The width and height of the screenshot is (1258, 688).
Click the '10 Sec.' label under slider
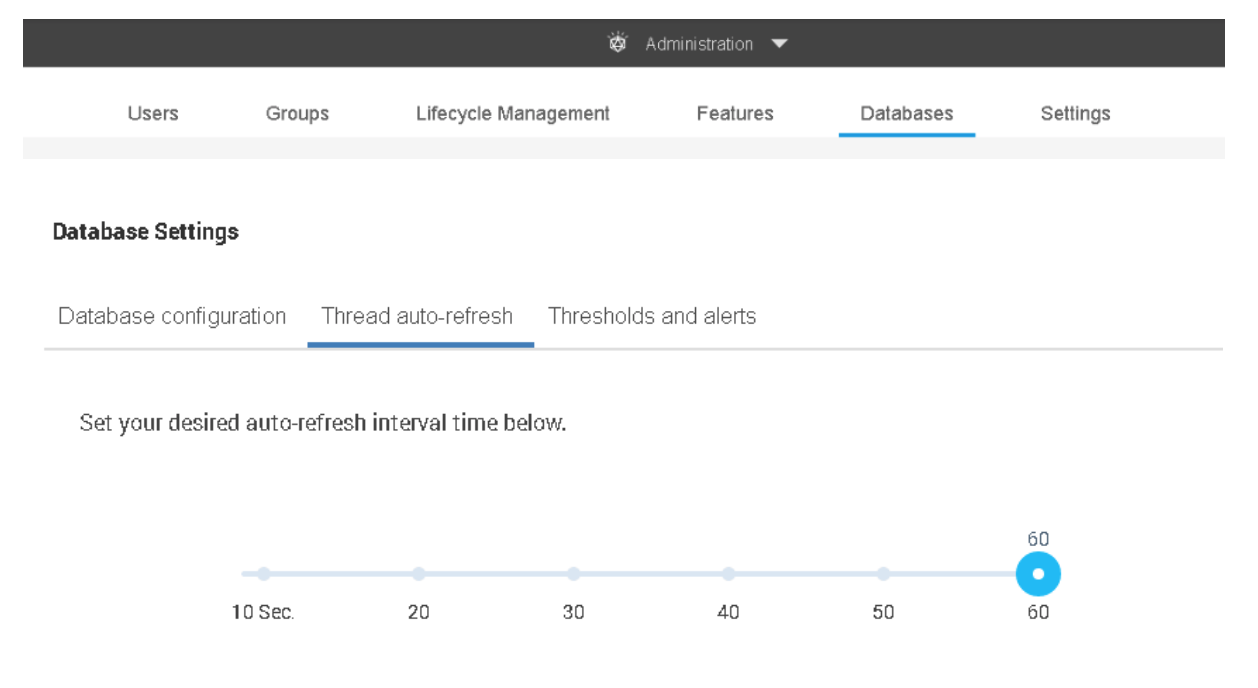tap(264, 614)
